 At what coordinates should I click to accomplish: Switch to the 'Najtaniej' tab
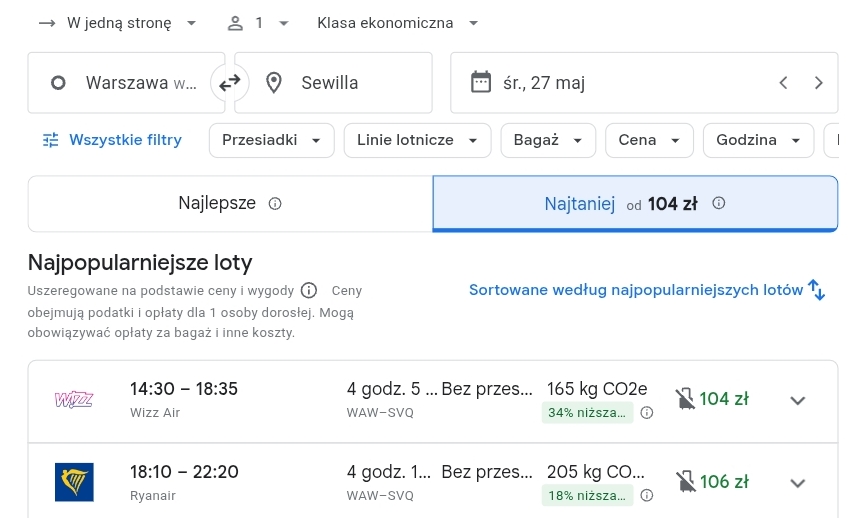[635, 204]
